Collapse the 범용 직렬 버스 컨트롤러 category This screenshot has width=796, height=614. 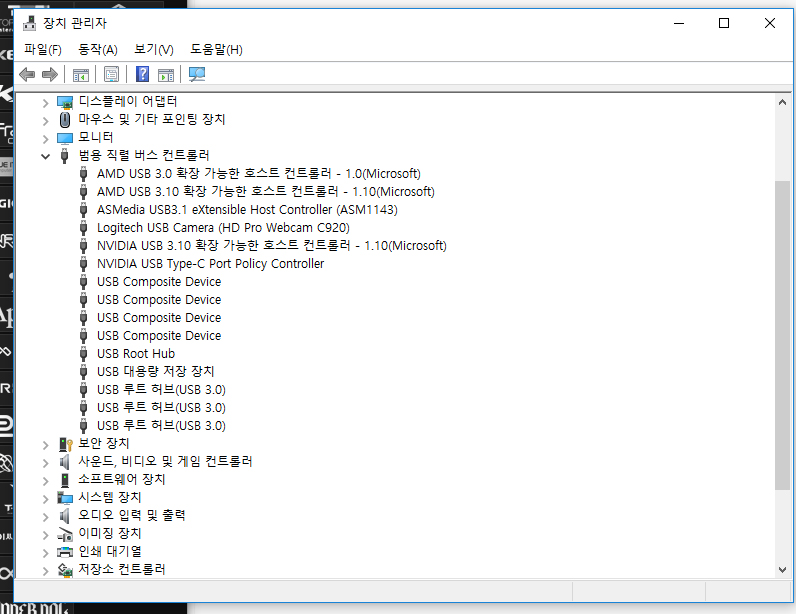(45, 156)
